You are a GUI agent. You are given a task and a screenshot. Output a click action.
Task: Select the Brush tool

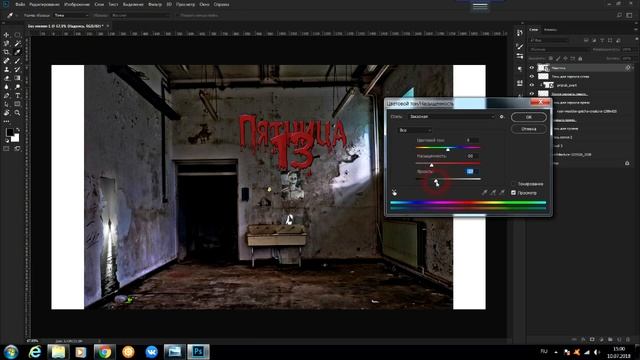click(x=17, y=60)
